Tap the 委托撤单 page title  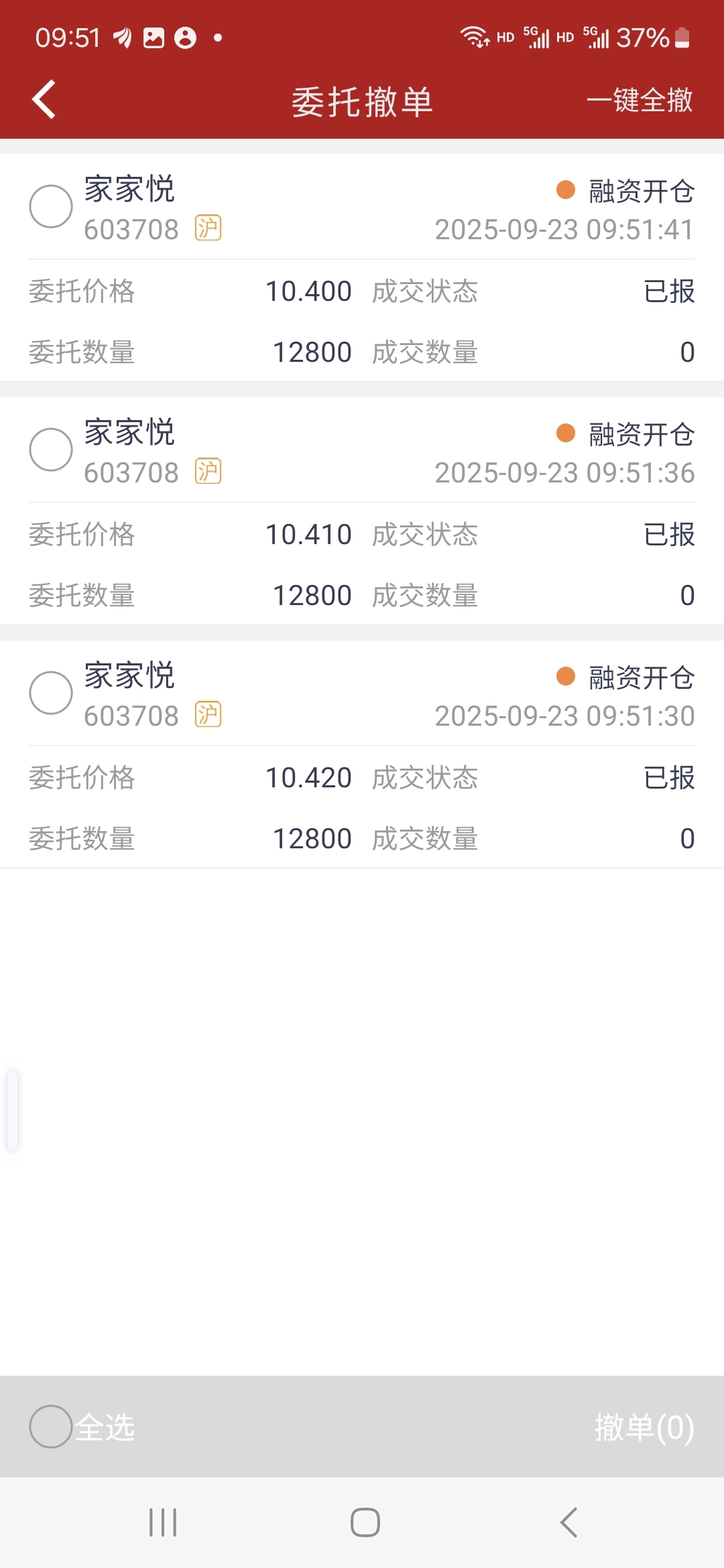click(362, 102)
